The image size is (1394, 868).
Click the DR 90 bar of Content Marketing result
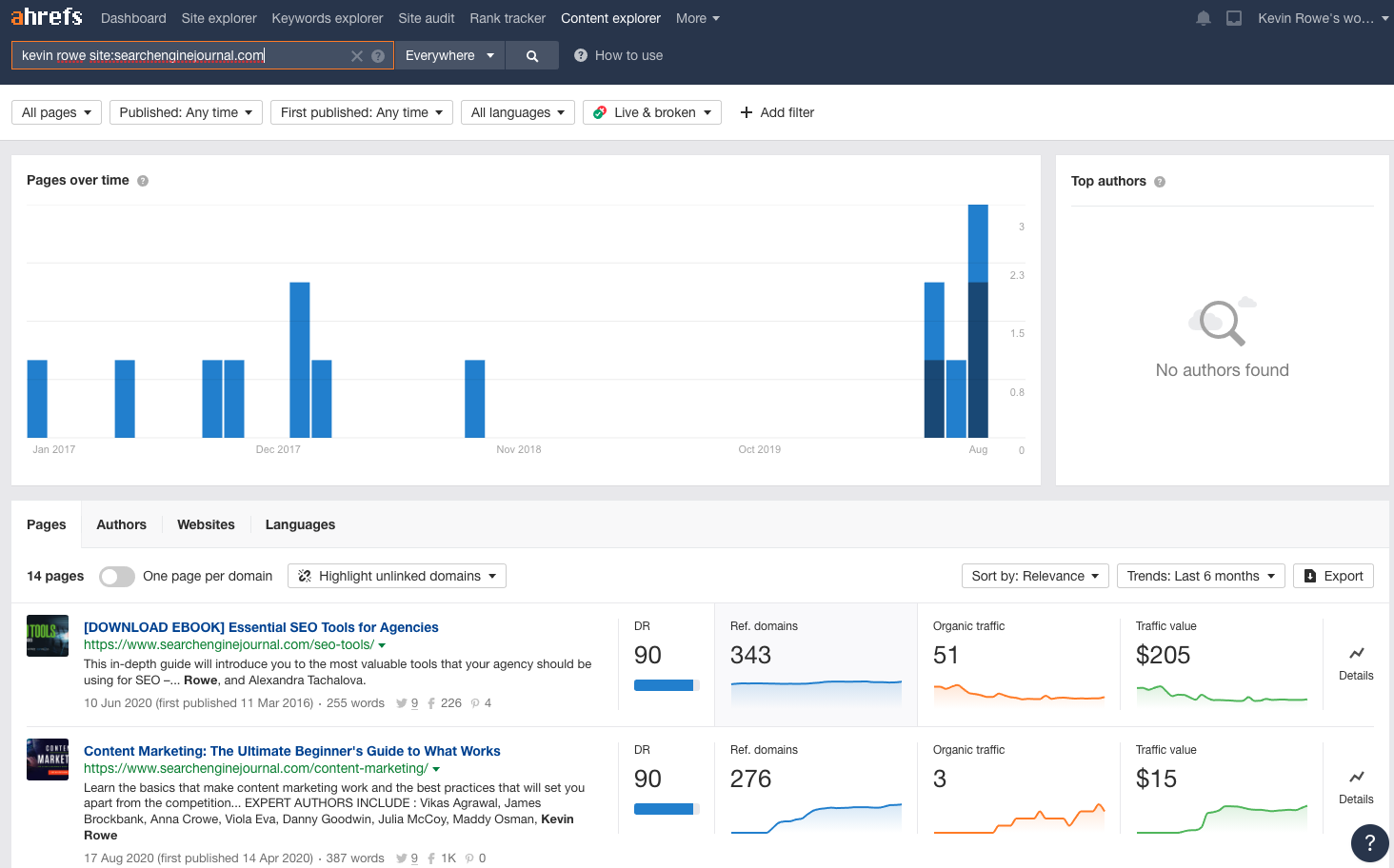click(667, 809)
